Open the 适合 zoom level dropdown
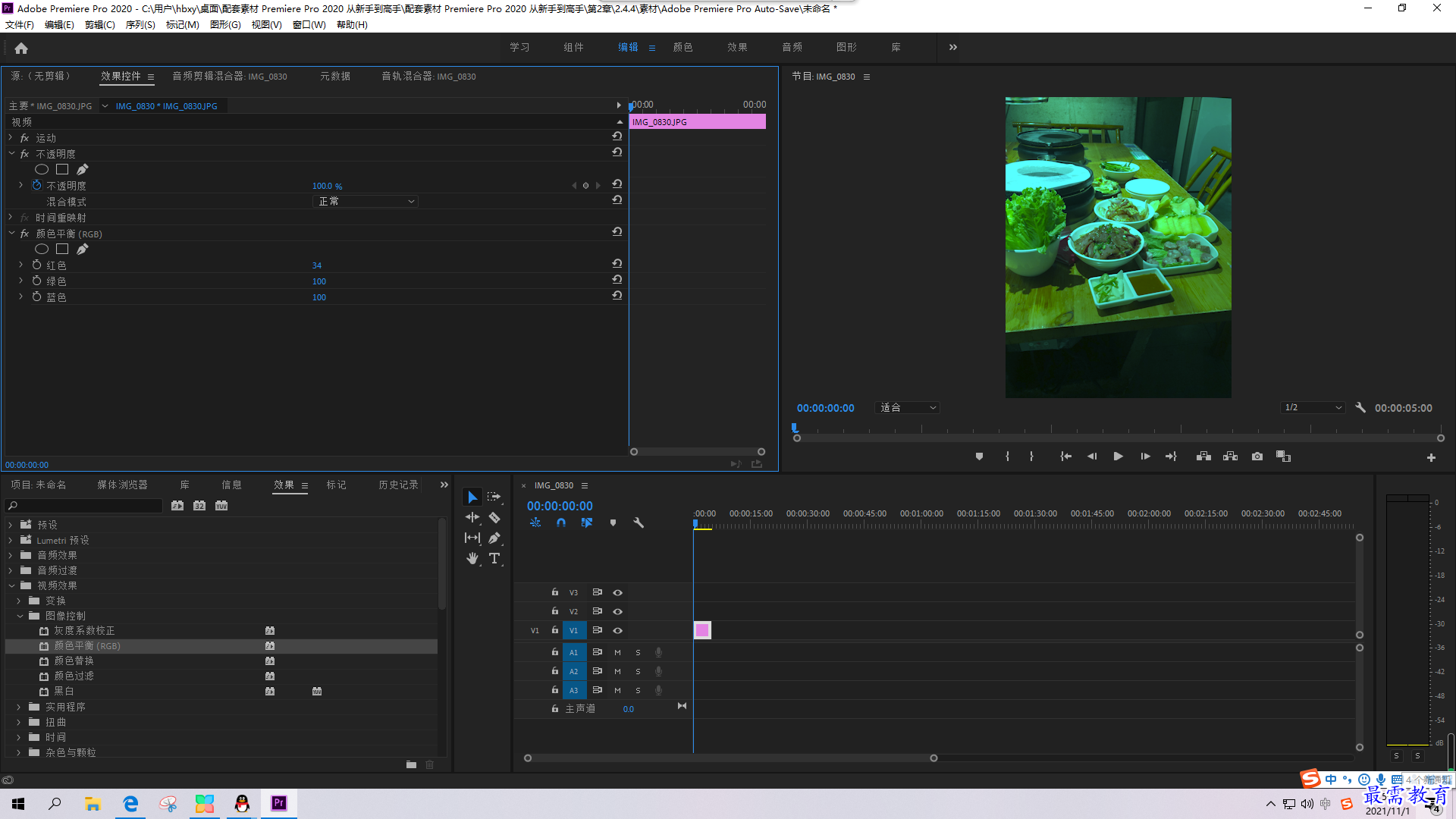 907,407
